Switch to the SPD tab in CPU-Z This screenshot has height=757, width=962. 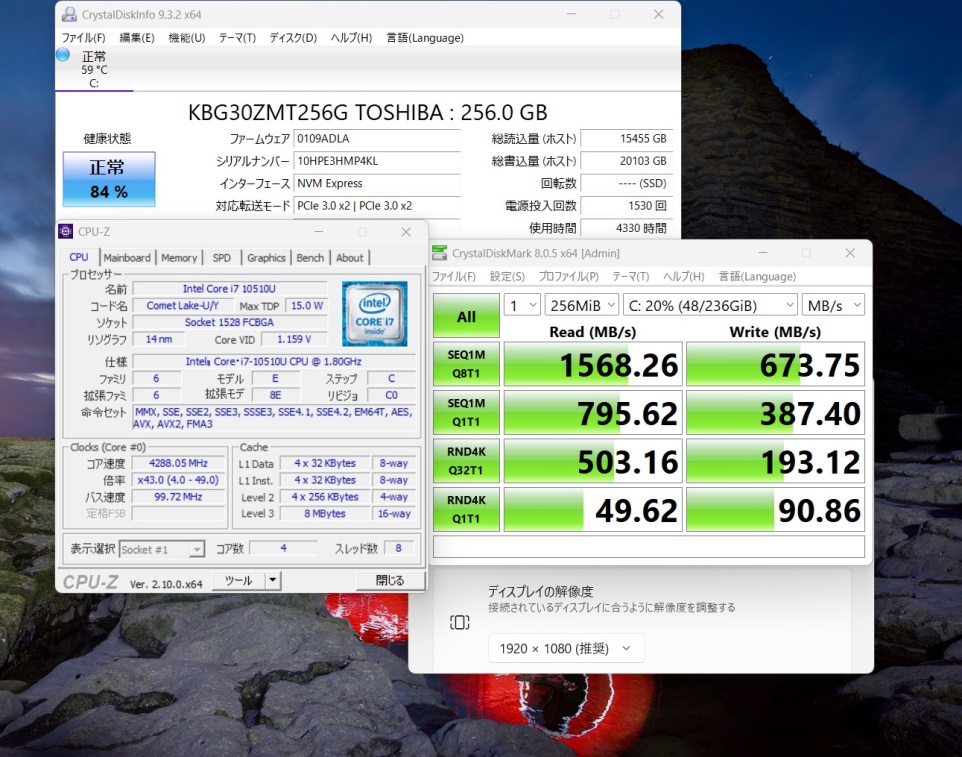coord(221,258)
